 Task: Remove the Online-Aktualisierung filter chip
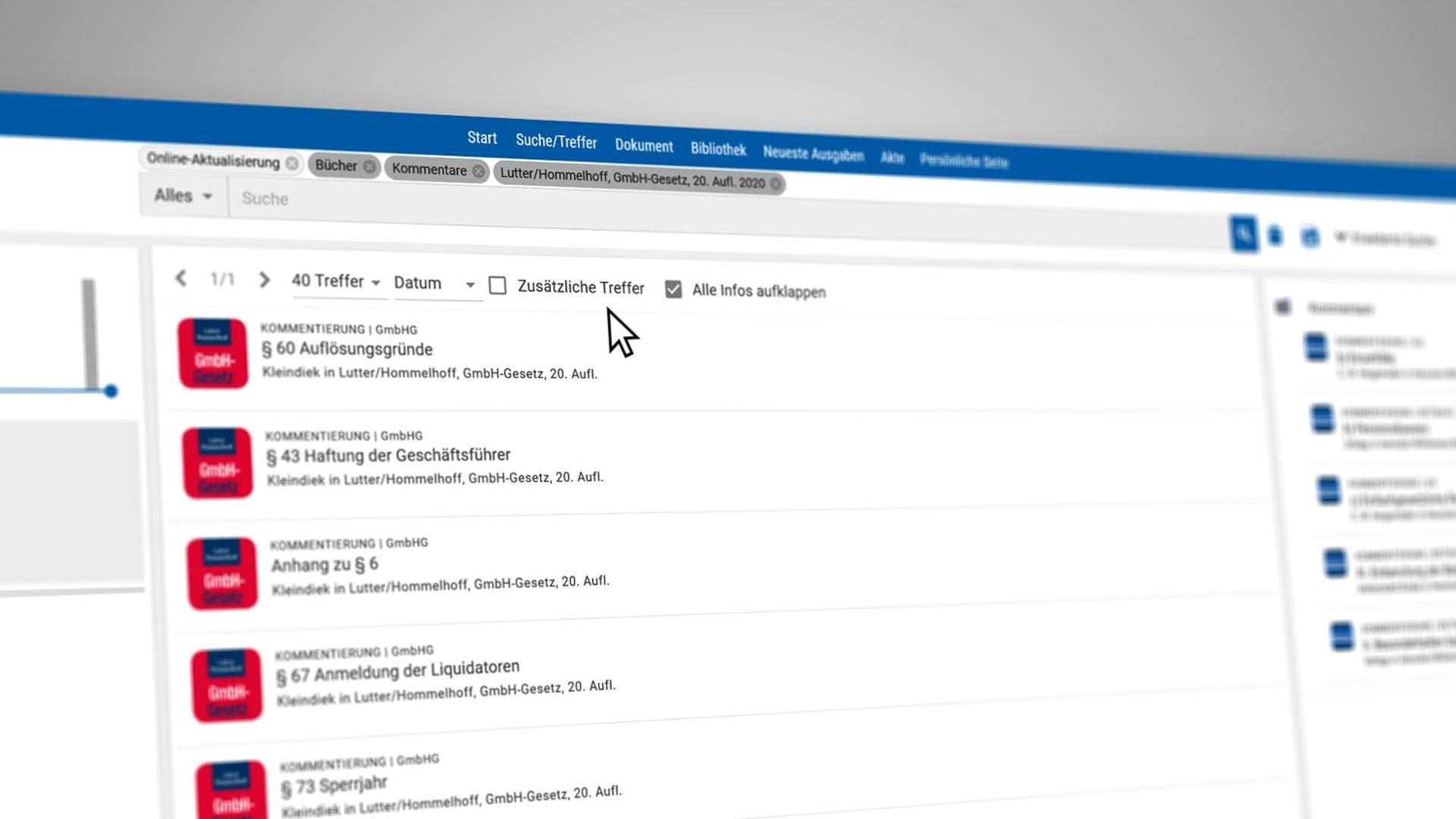coord(292,163)
